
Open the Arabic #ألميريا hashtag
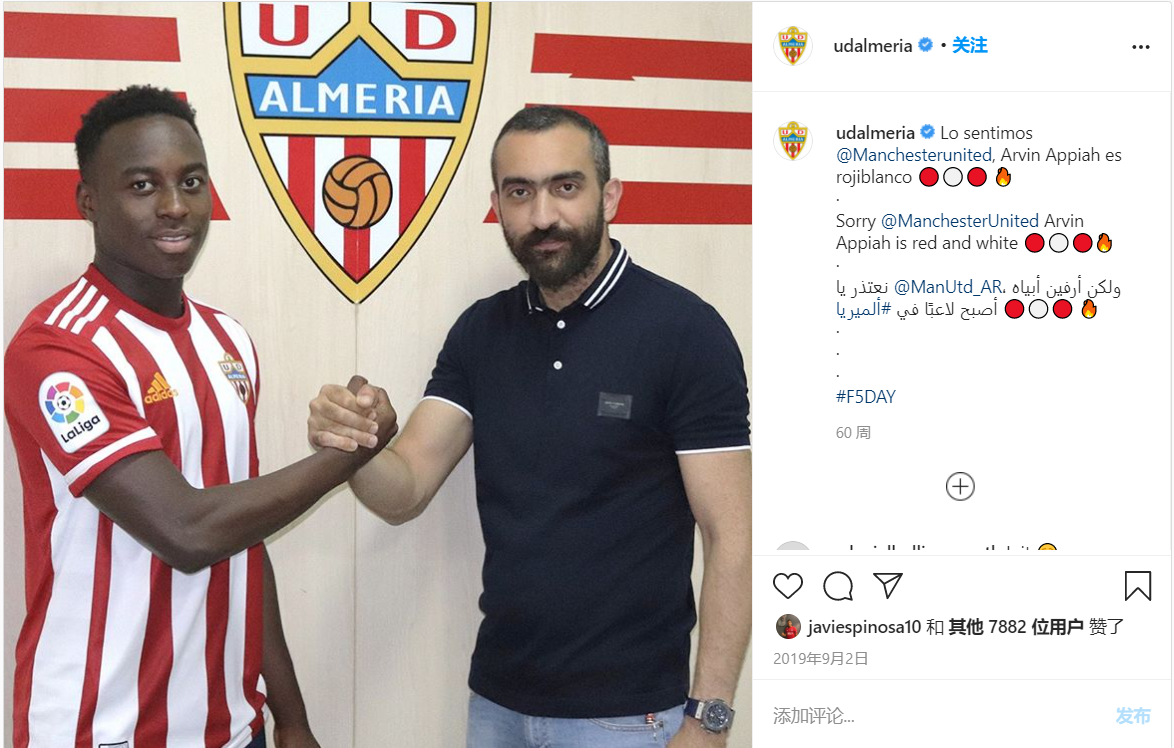click(x=863, y=309)
